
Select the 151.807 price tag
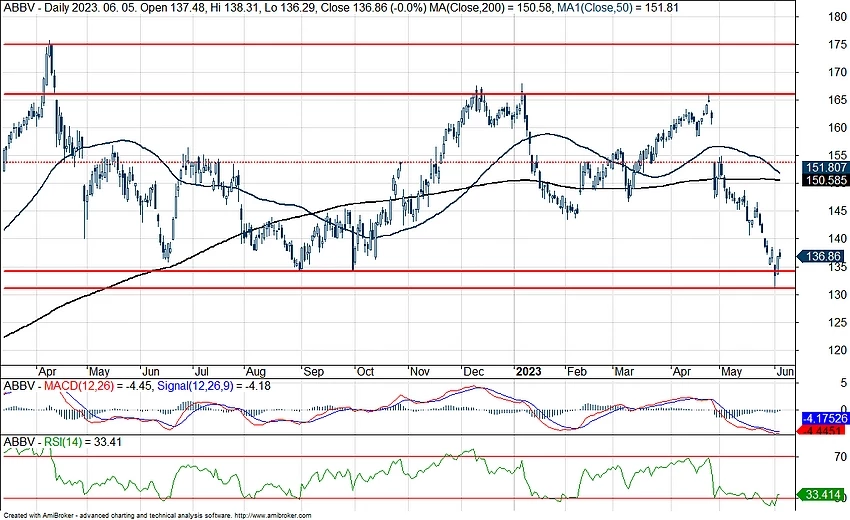[826, 168]
